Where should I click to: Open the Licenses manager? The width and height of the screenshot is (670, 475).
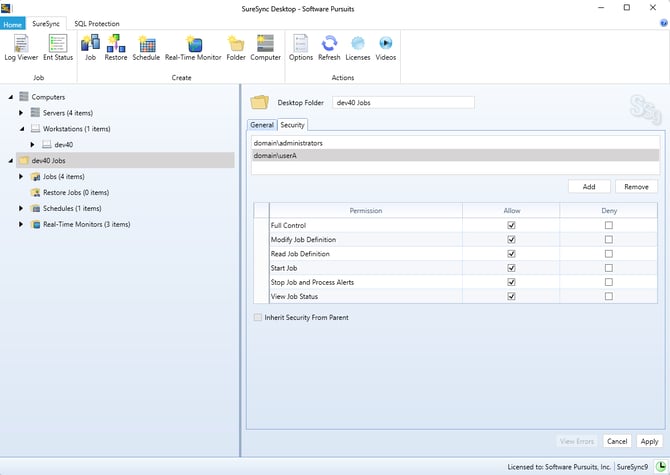pos(358,47)
